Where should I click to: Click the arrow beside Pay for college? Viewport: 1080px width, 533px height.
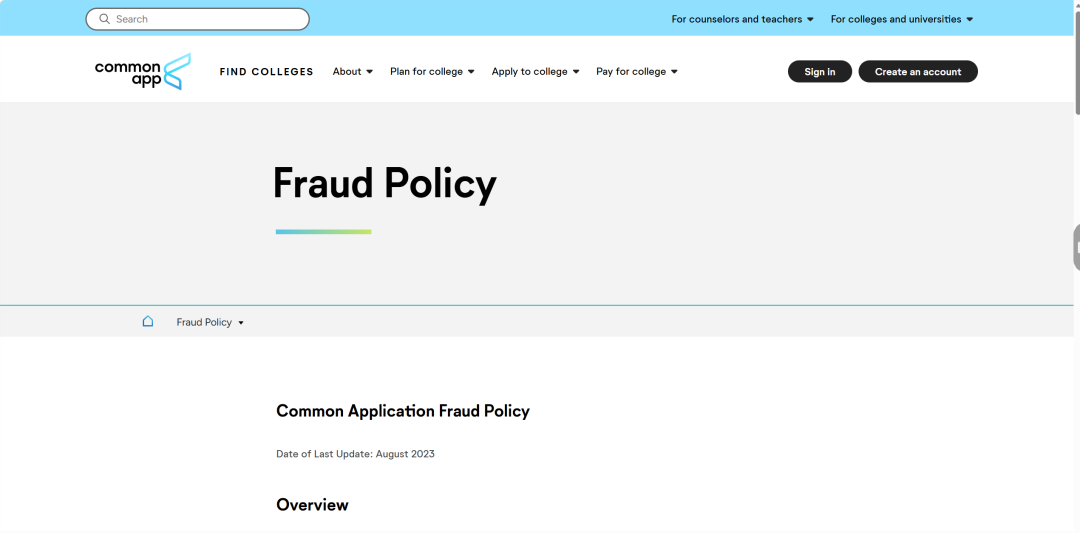(674, 72)
